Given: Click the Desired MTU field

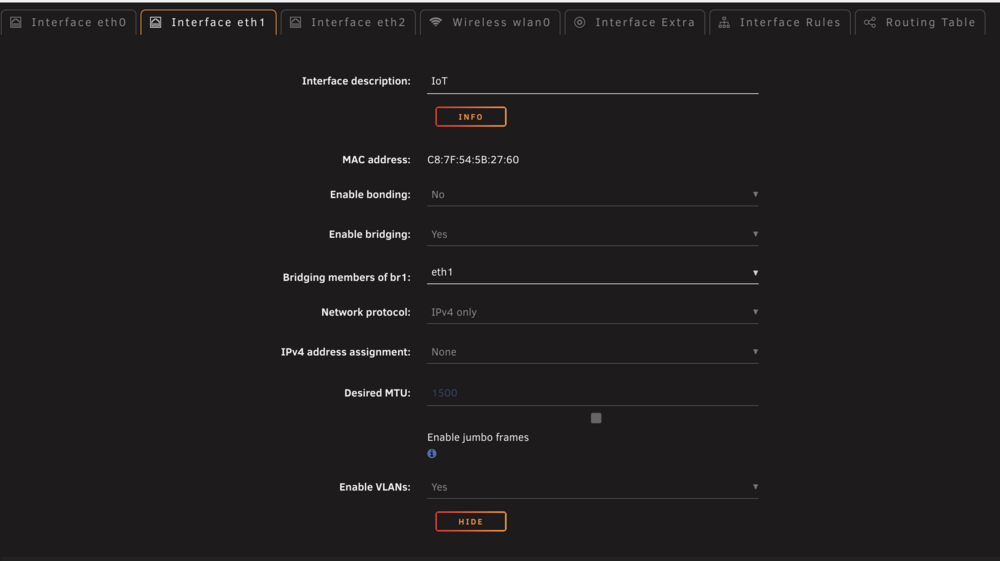Looking at the screenshot, I should pyautogui.click(x=592, y=393).
